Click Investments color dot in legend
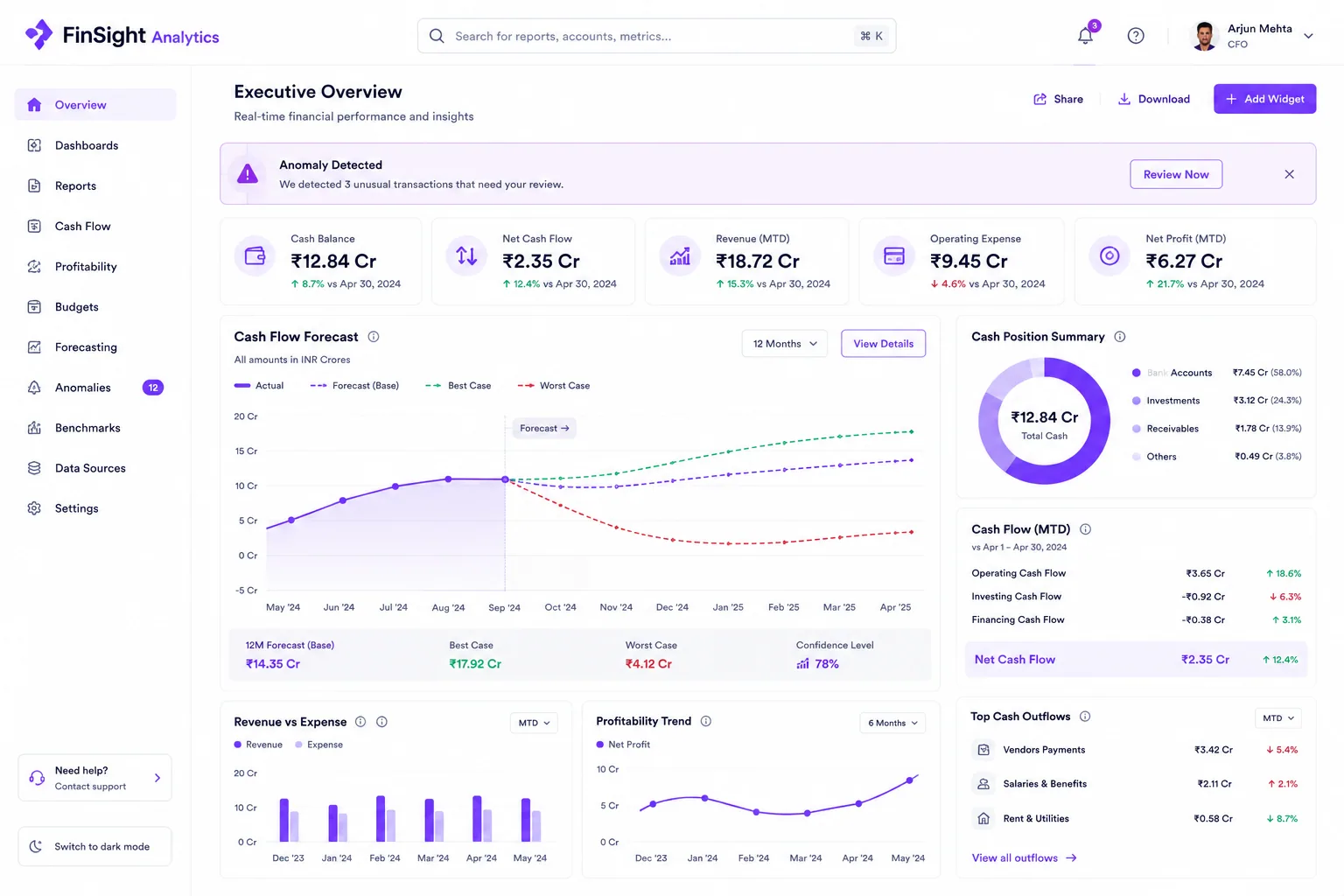 (1137, 401)
